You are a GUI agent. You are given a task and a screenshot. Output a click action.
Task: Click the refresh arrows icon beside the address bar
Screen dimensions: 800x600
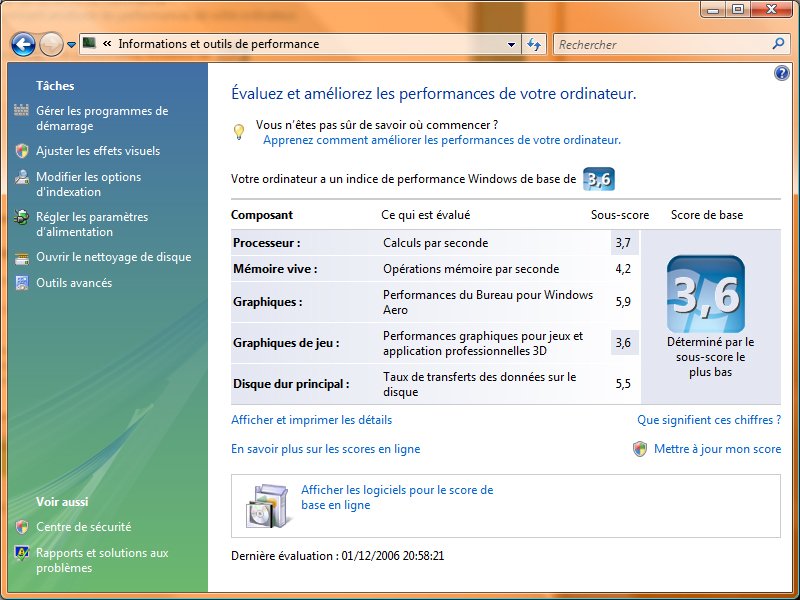click(x=533, y=44)
